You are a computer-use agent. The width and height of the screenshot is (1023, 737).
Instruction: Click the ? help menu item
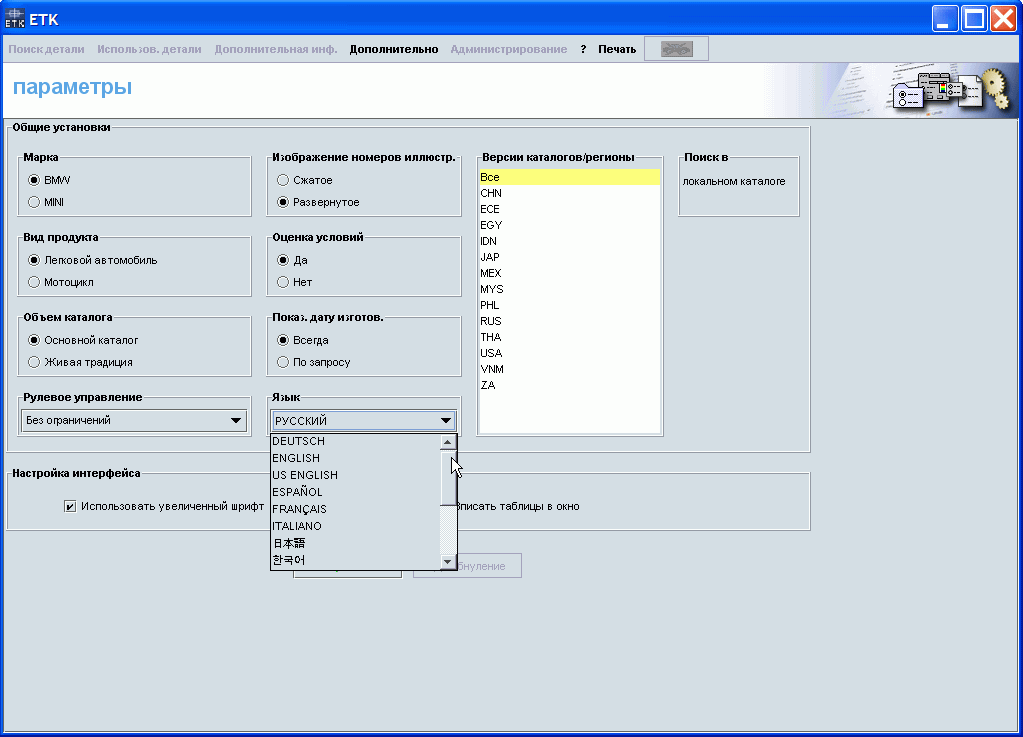pos(583,49)
